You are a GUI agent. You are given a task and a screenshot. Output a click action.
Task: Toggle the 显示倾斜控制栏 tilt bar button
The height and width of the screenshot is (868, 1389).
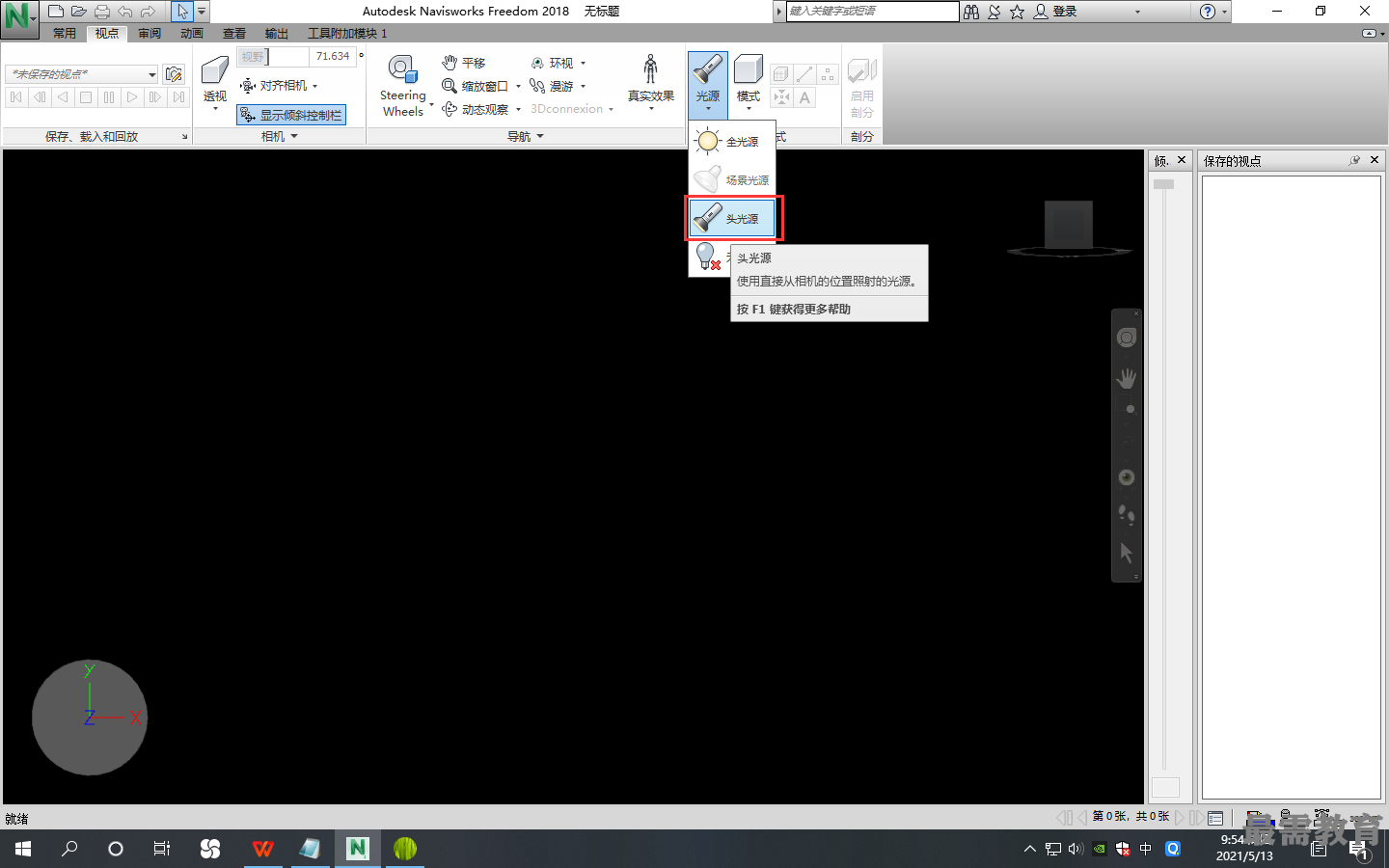pyautogui.click(x=291, y=115)
